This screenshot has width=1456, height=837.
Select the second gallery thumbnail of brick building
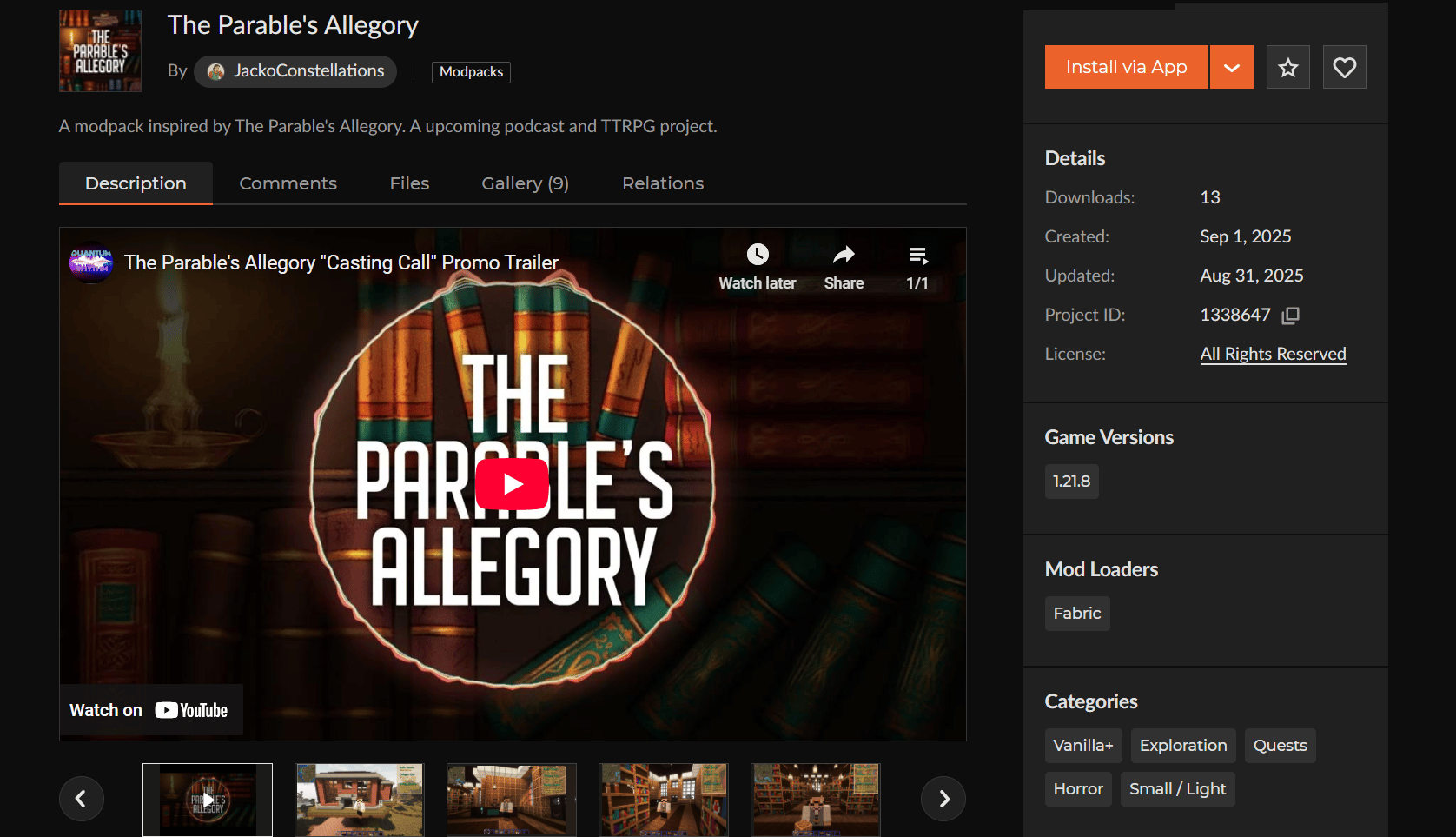click(x=360, y=800)
